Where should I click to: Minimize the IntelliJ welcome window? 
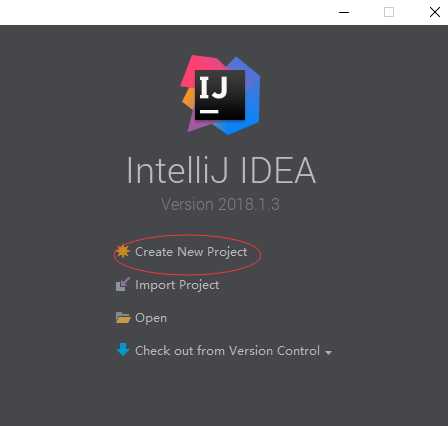(x=344, y=12)
